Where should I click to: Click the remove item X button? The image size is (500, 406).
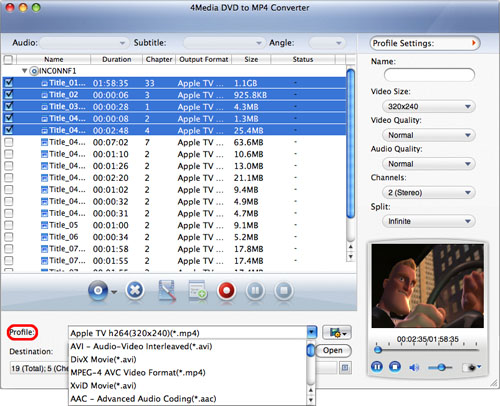(135, 290)
